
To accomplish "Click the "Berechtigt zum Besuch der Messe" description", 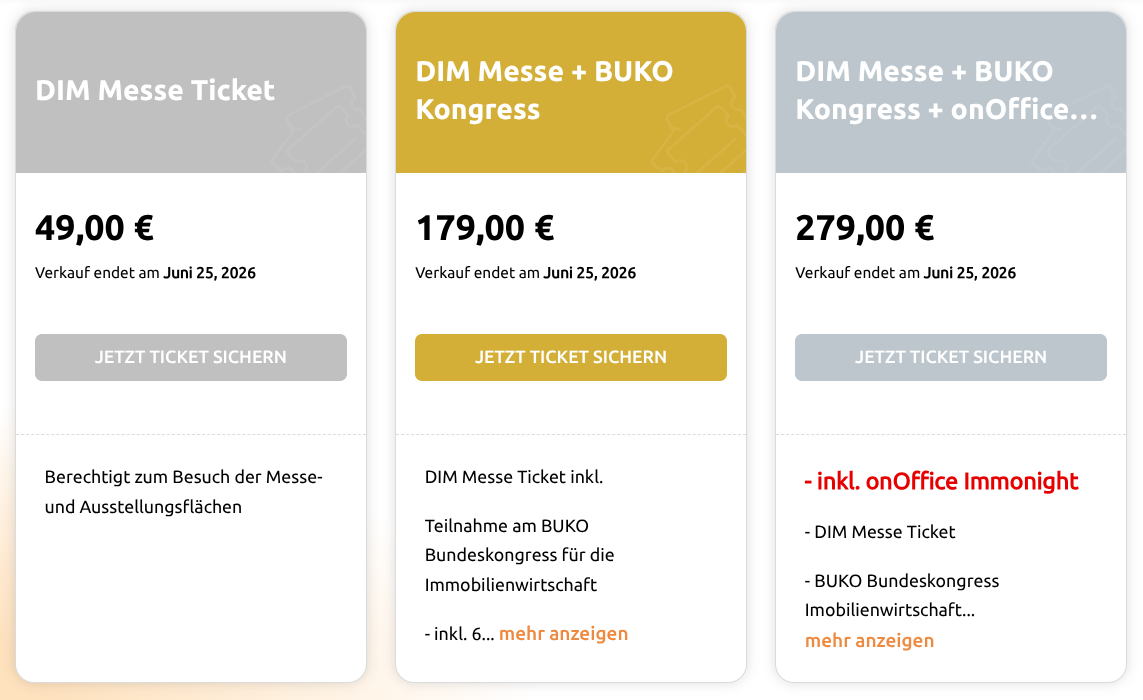I will point(183,492).
